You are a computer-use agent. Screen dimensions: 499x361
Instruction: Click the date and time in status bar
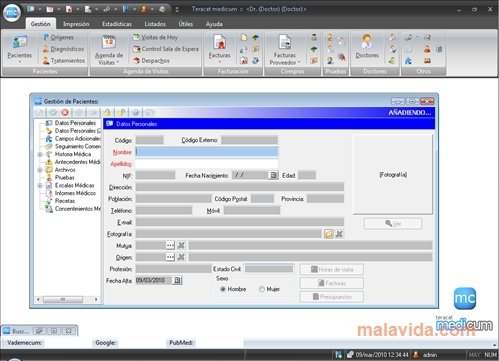[382, 355]
